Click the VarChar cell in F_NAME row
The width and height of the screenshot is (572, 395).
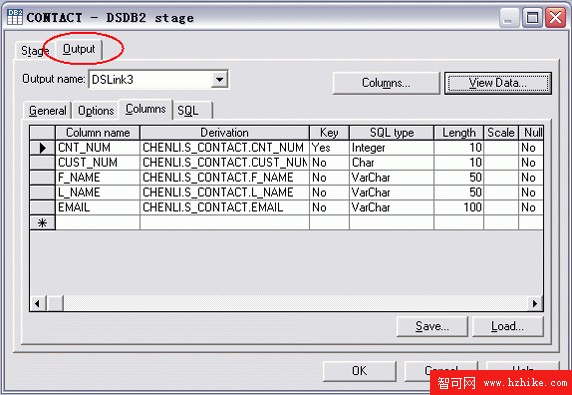[x=391, y=178]
